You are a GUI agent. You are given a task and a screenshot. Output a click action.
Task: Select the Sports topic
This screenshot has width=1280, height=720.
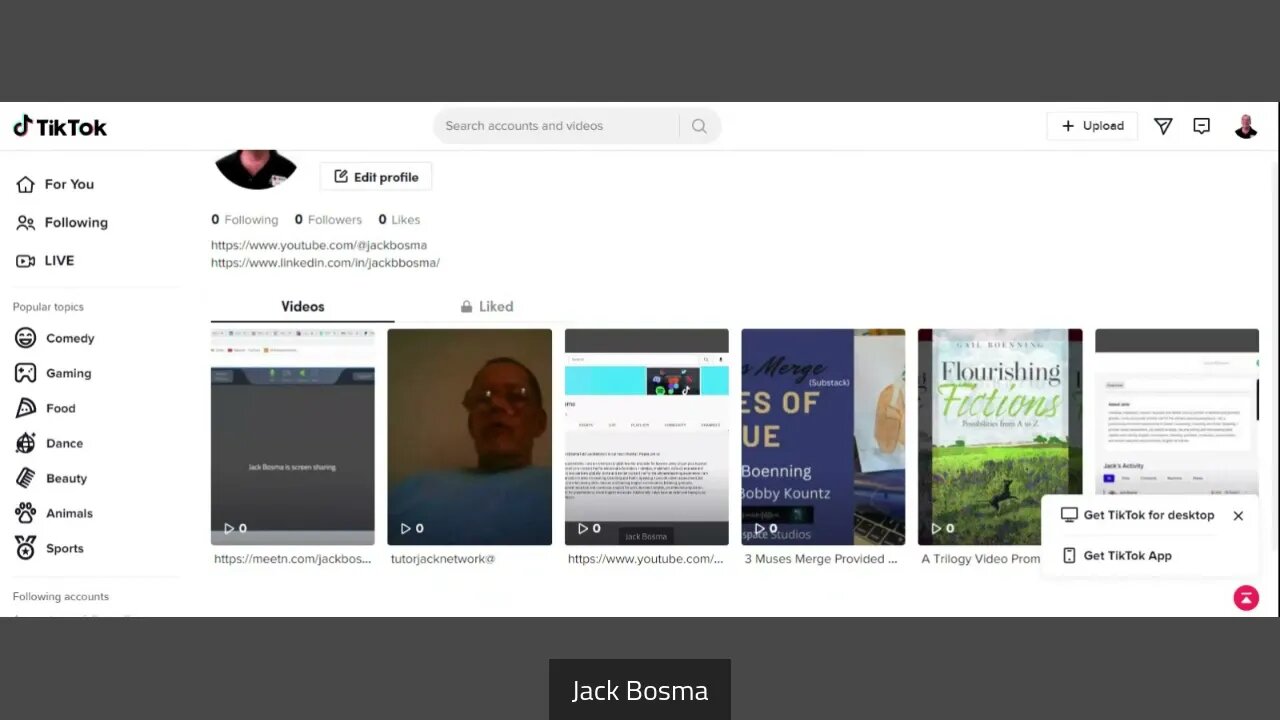coord(49,548)
